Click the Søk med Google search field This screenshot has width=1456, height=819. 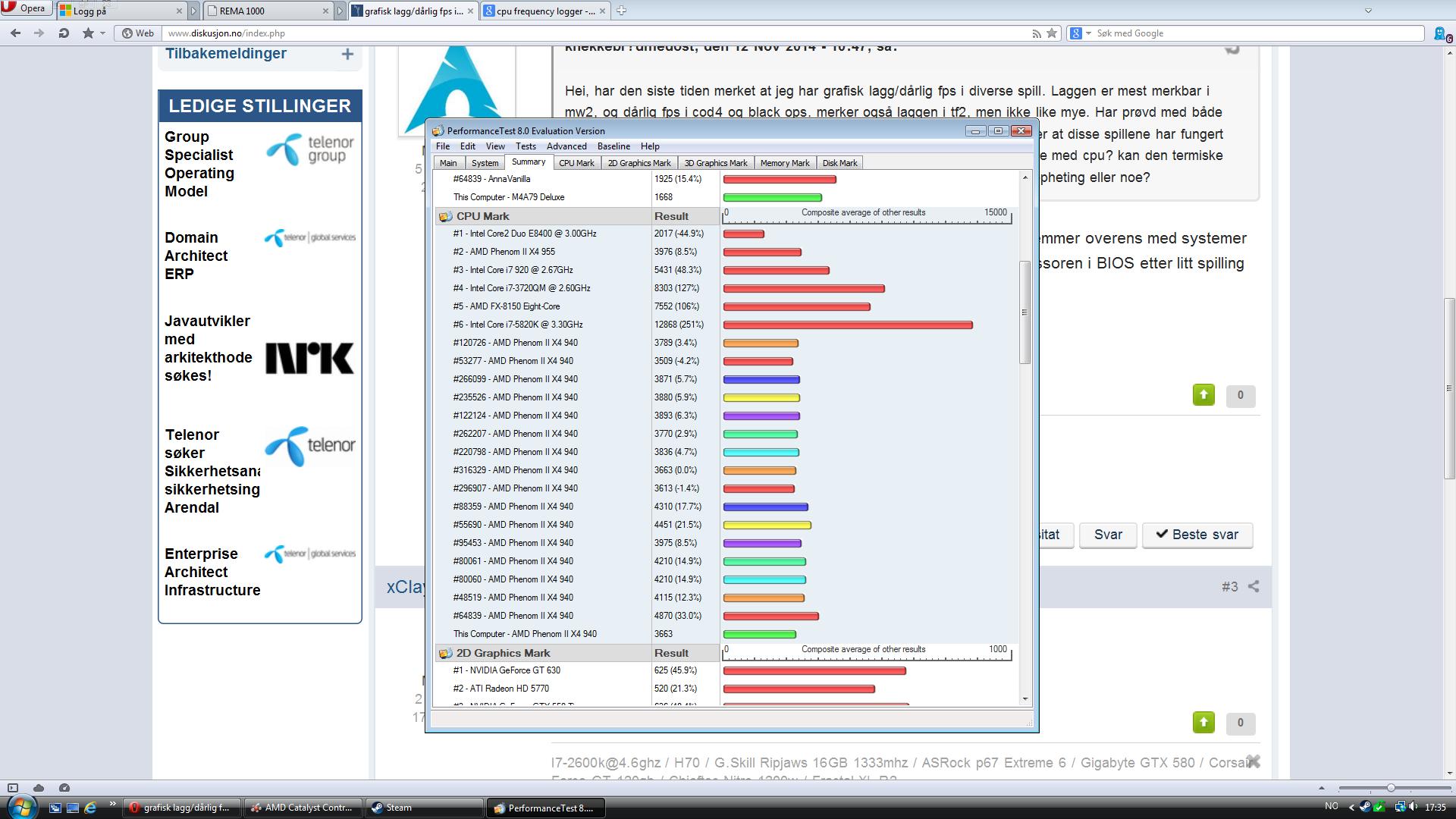tap(1259, 33)
